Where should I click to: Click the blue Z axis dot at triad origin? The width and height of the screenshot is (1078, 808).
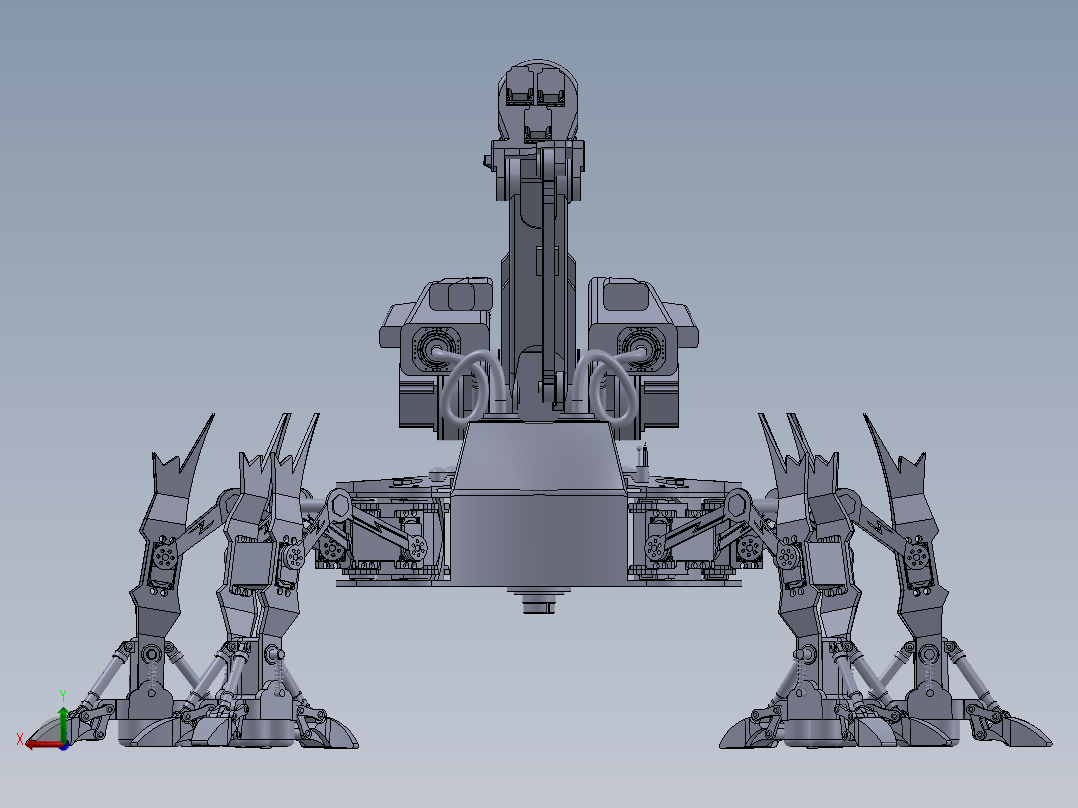[64, 745]
